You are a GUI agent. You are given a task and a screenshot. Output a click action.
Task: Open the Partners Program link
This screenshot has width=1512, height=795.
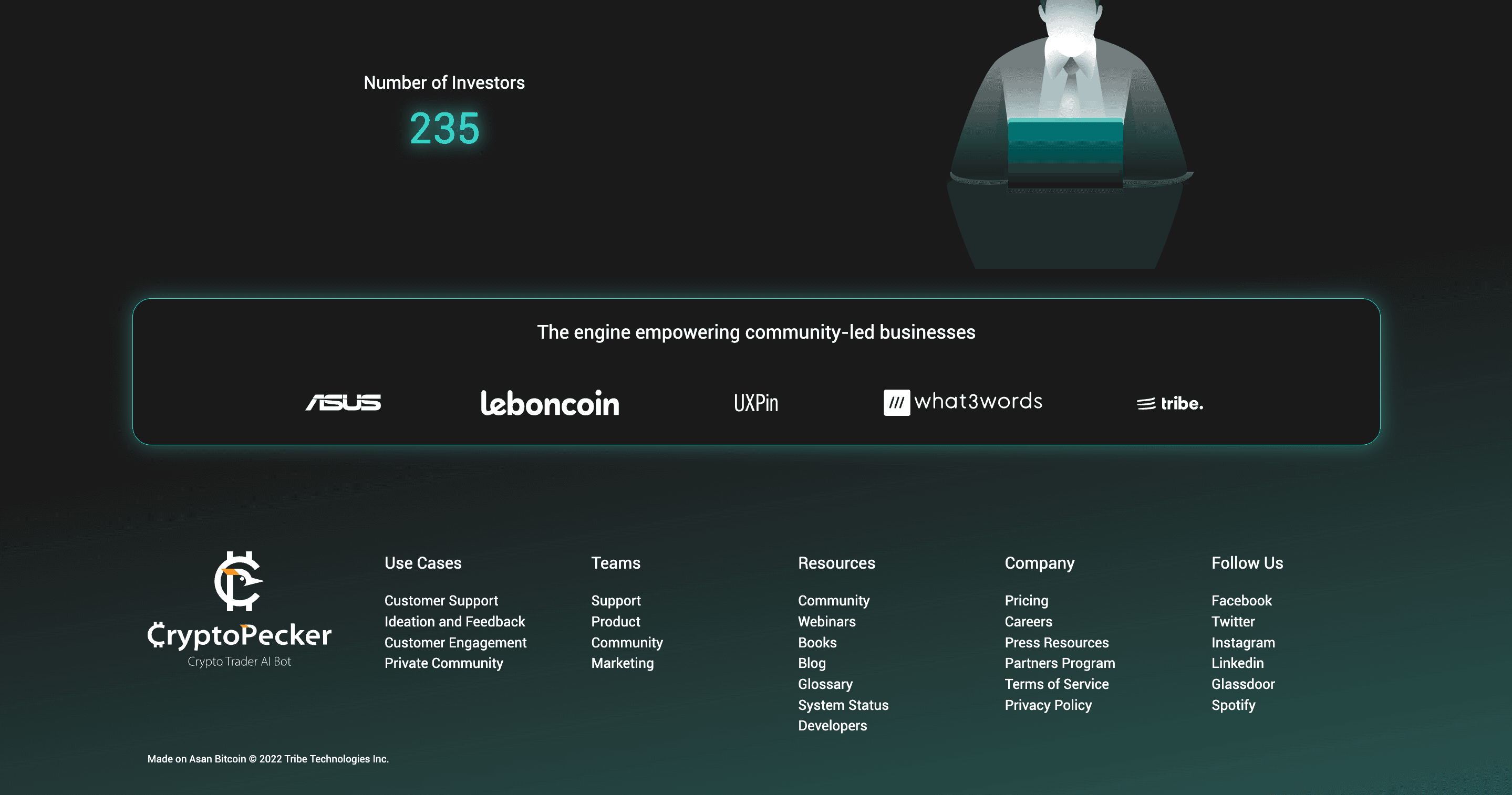1060,663
